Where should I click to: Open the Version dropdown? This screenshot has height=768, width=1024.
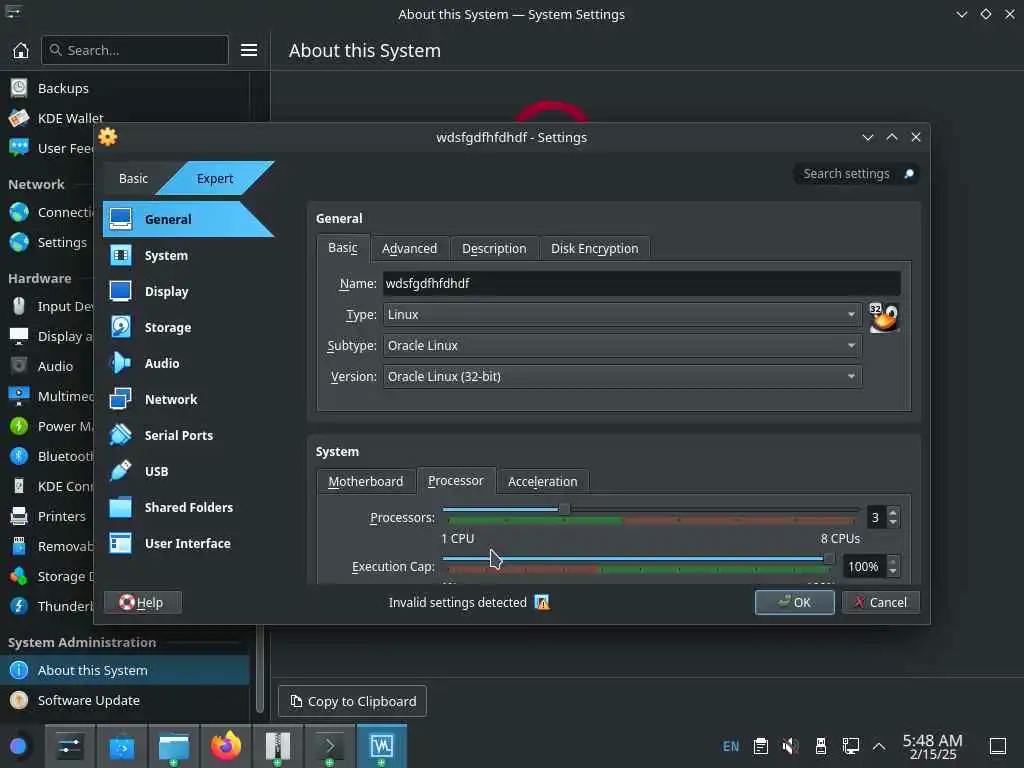pos(622,376)
